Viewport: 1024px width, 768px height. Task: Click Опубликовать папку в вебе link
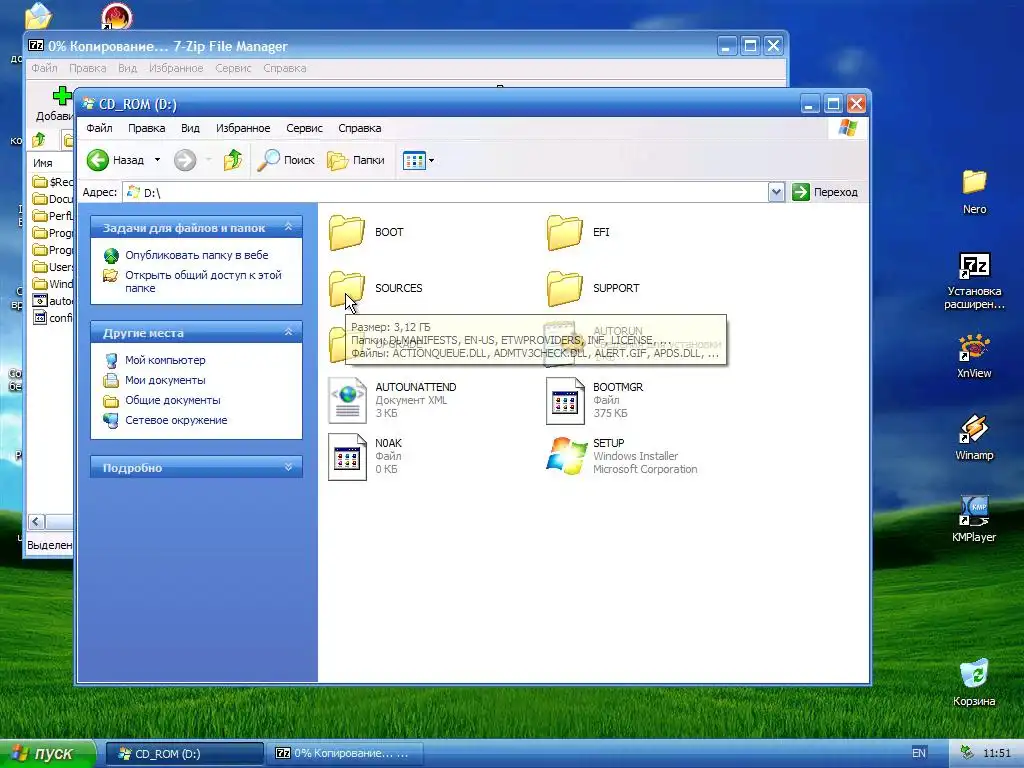coord(197,255)
